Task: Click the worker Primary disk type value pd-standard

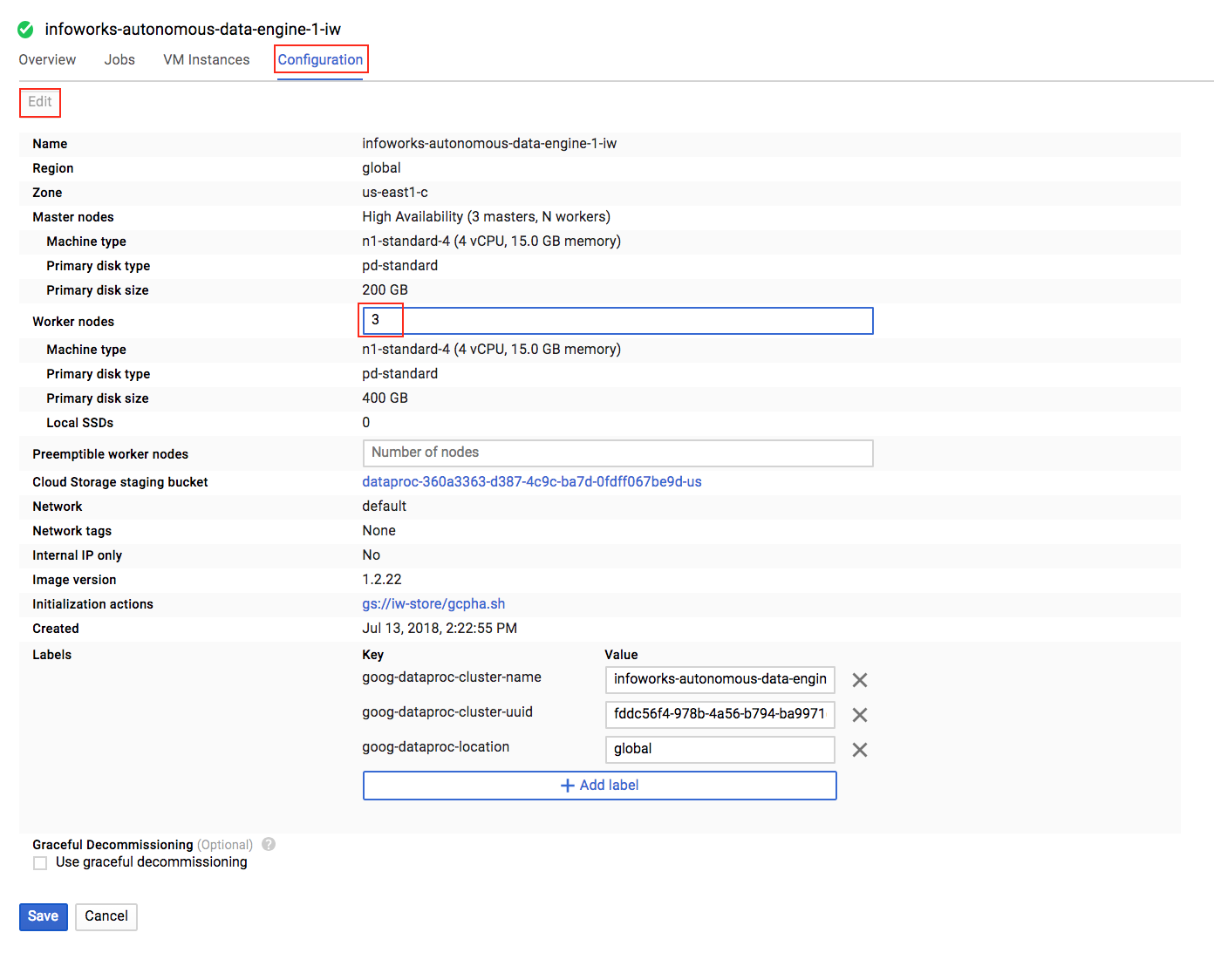Action: [399, 373]
